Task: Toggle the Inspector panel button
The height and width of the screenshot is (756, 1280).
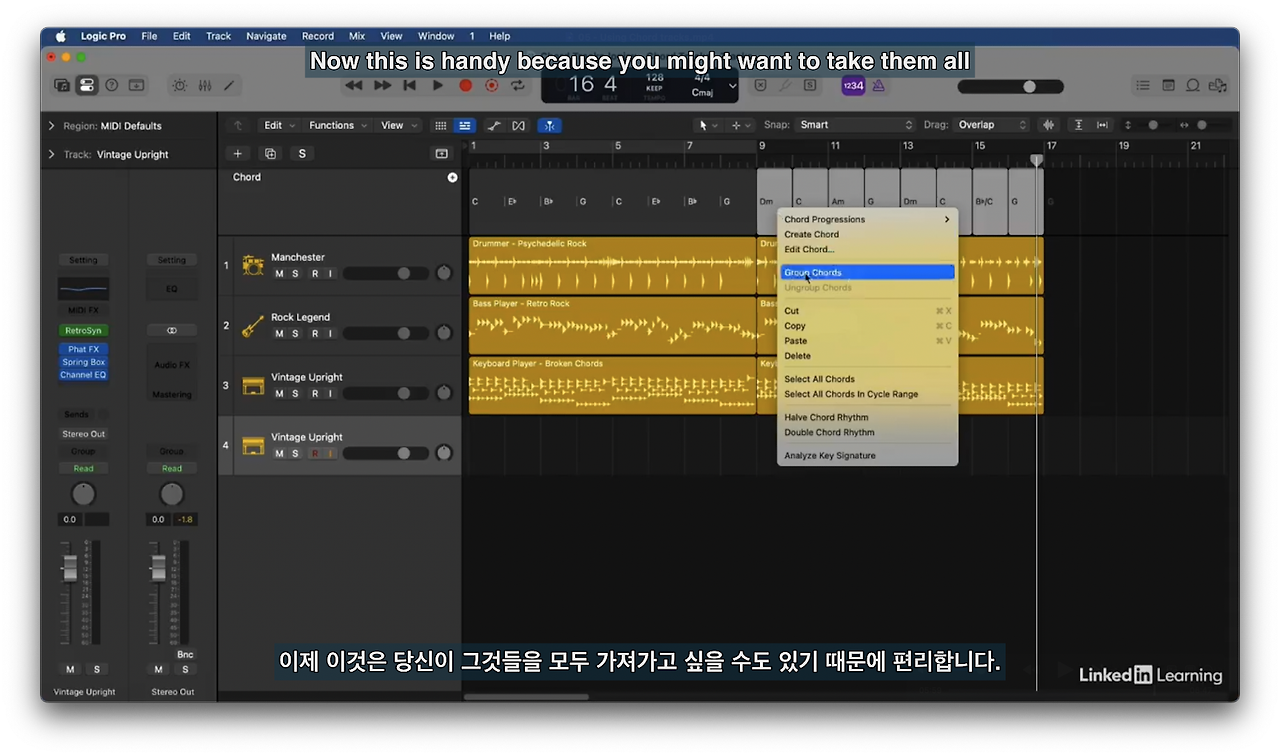Action: click(87, 86)
